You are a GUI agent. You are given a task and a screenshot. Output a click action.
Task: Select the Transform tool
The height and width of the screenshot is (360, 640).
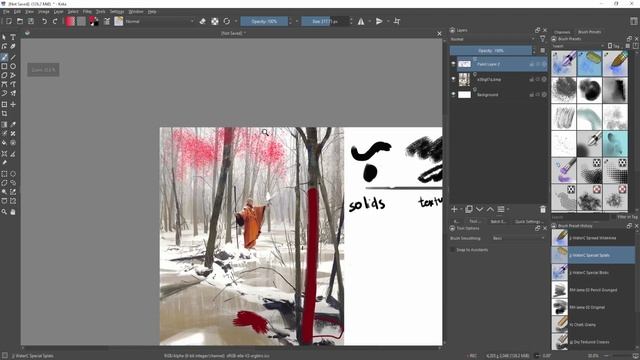4,104
